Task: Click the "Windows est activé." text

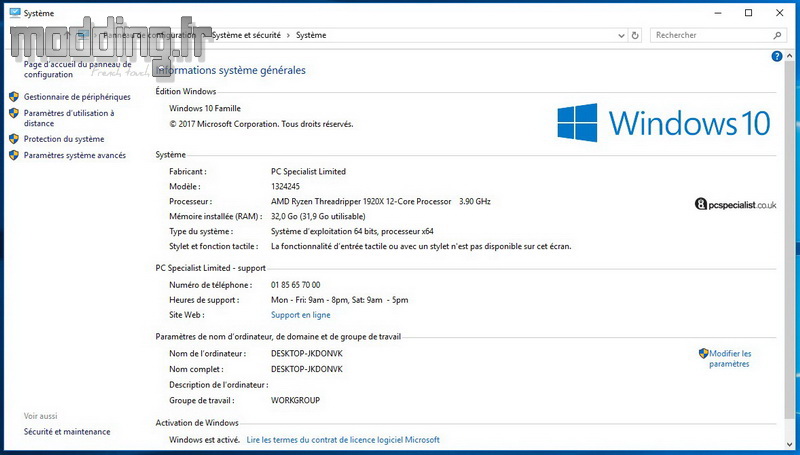Action: coord(204,440)
